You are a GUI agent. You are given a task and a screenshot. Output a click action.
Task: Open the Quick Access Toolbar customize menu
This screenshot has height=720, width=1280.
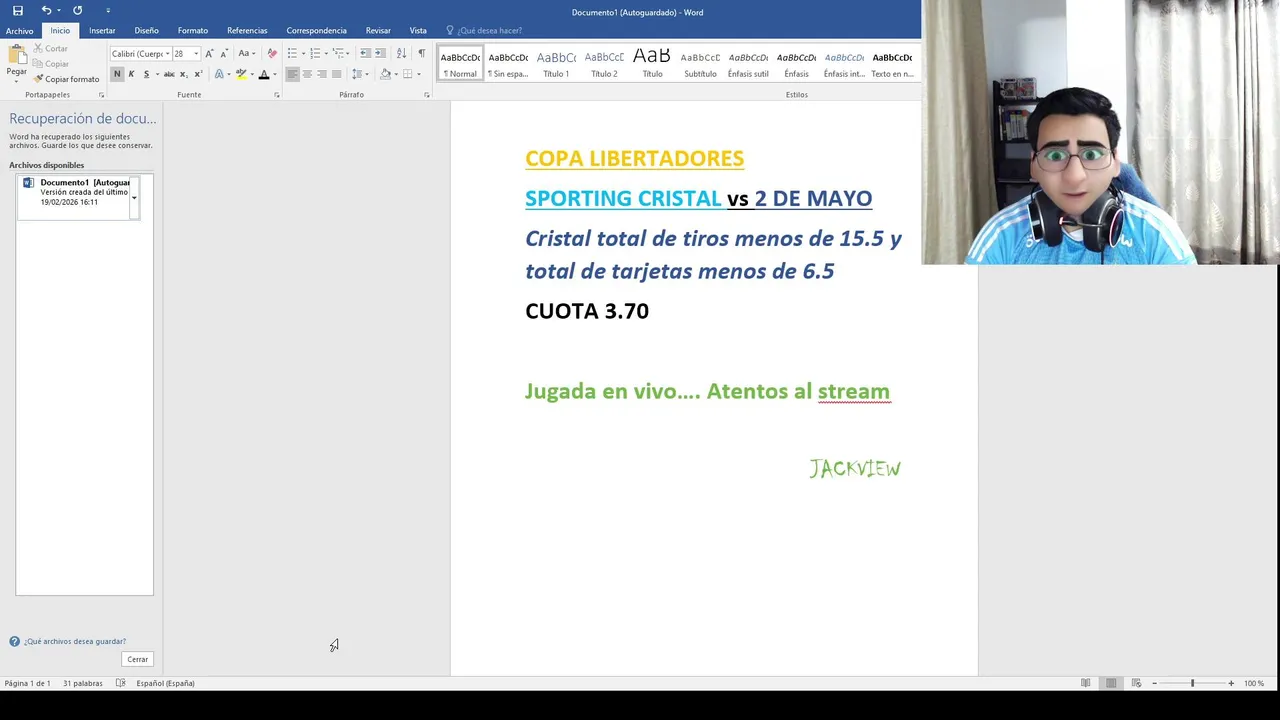click(x=108, y=11)
